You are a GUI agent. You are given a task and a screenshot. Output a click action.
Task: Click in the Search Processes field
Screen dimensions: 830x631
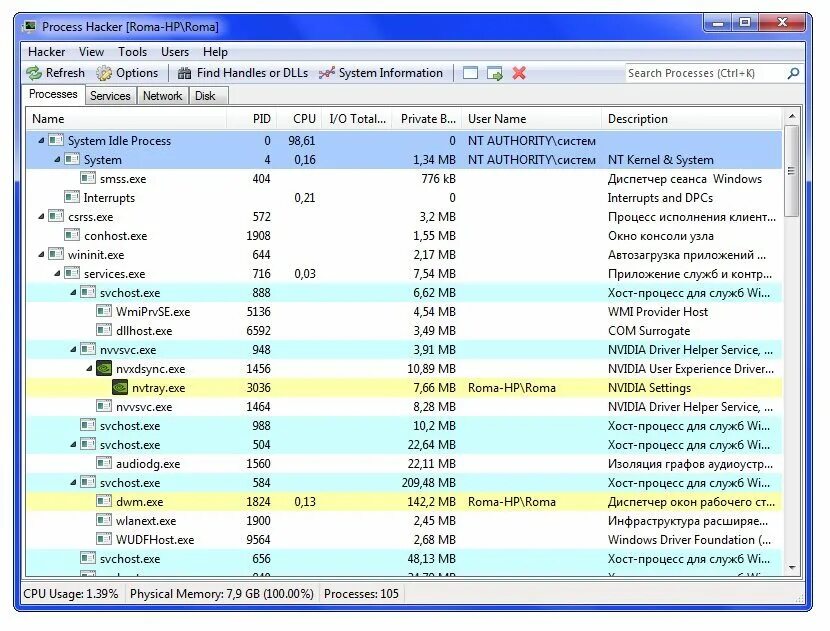coord(705,73)
